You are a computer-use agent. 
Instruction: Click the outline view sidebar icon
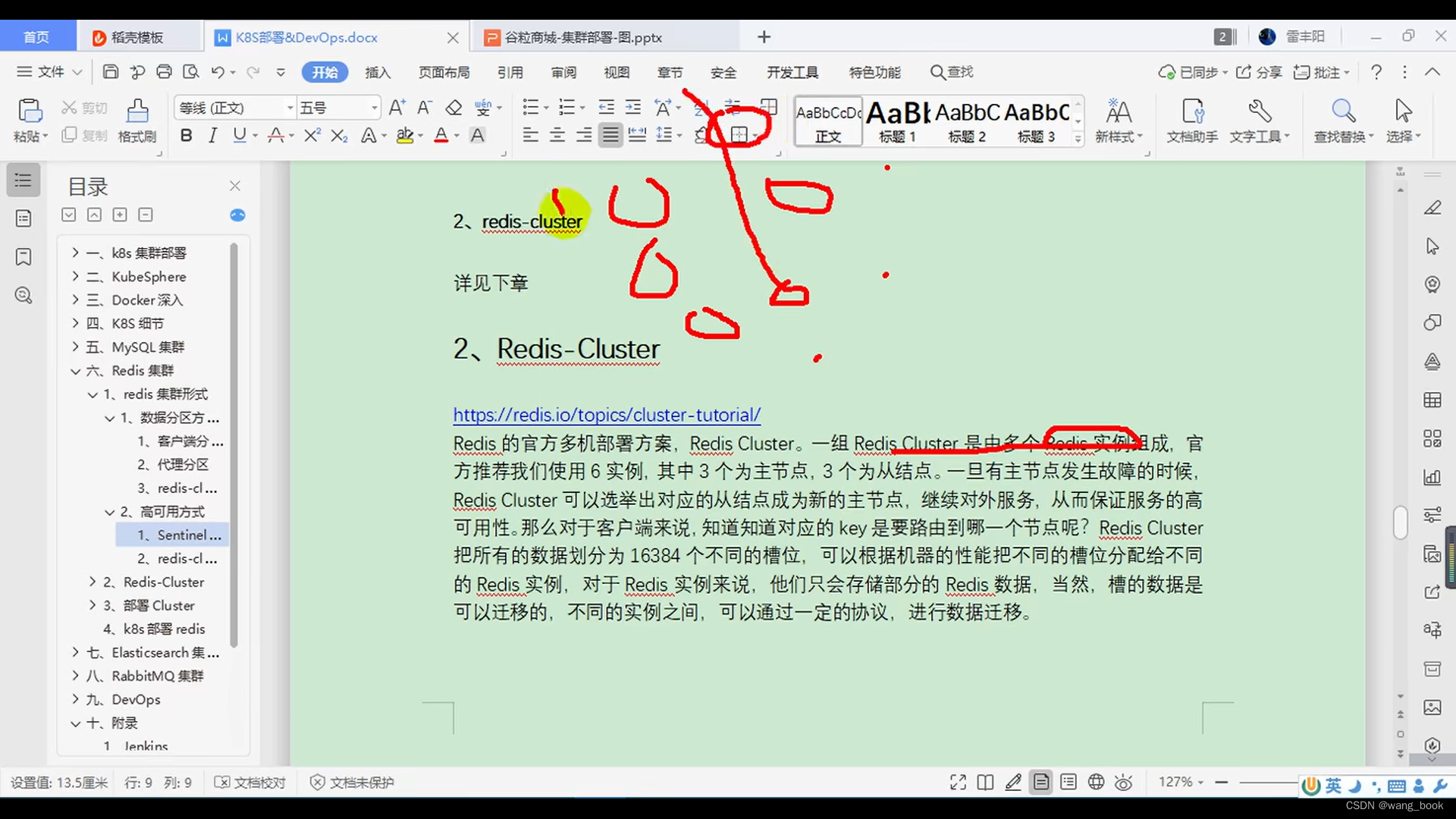click(24, 180)
